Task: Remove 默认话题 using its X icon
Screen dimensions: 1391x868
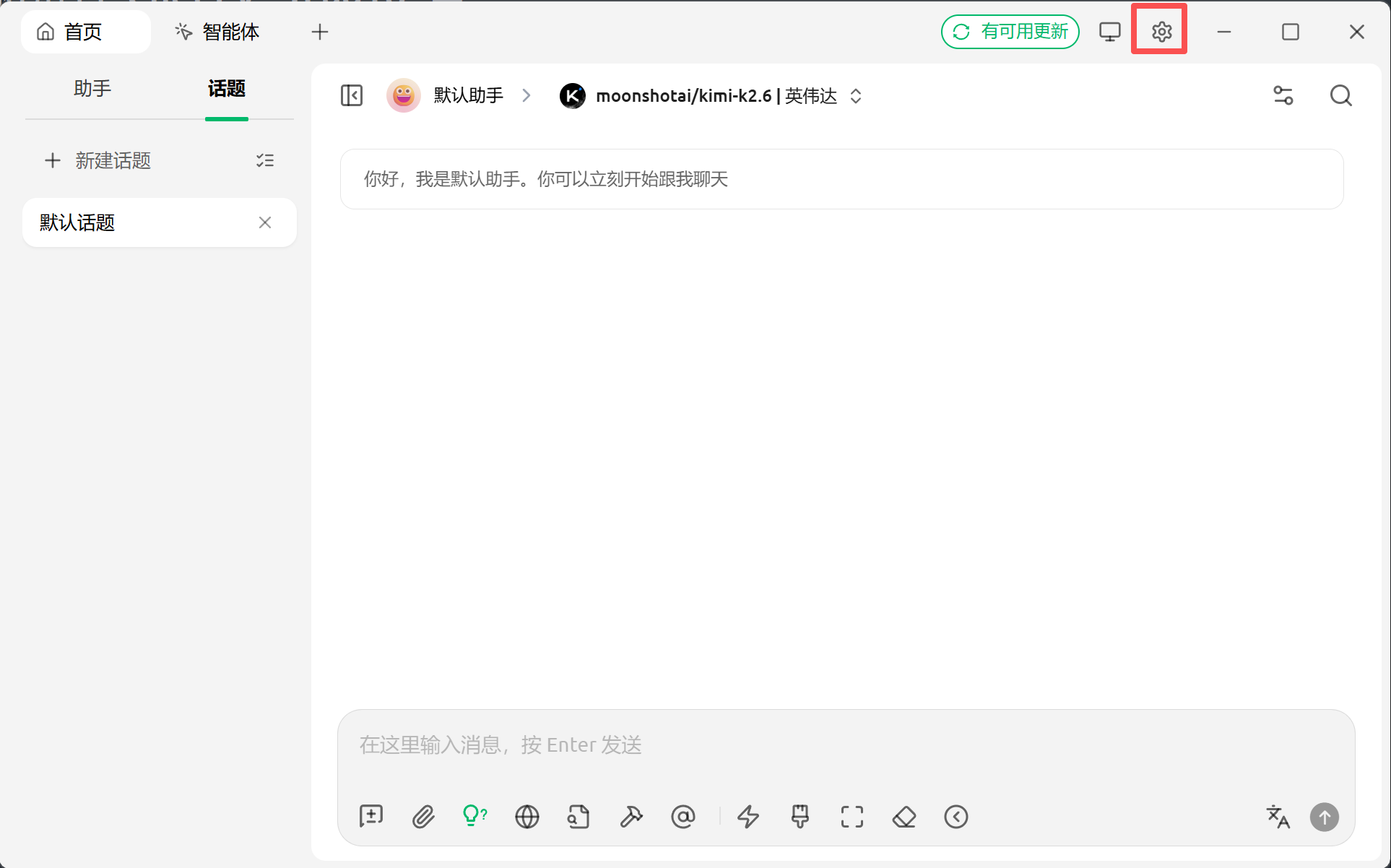Action: click(265, 222)
